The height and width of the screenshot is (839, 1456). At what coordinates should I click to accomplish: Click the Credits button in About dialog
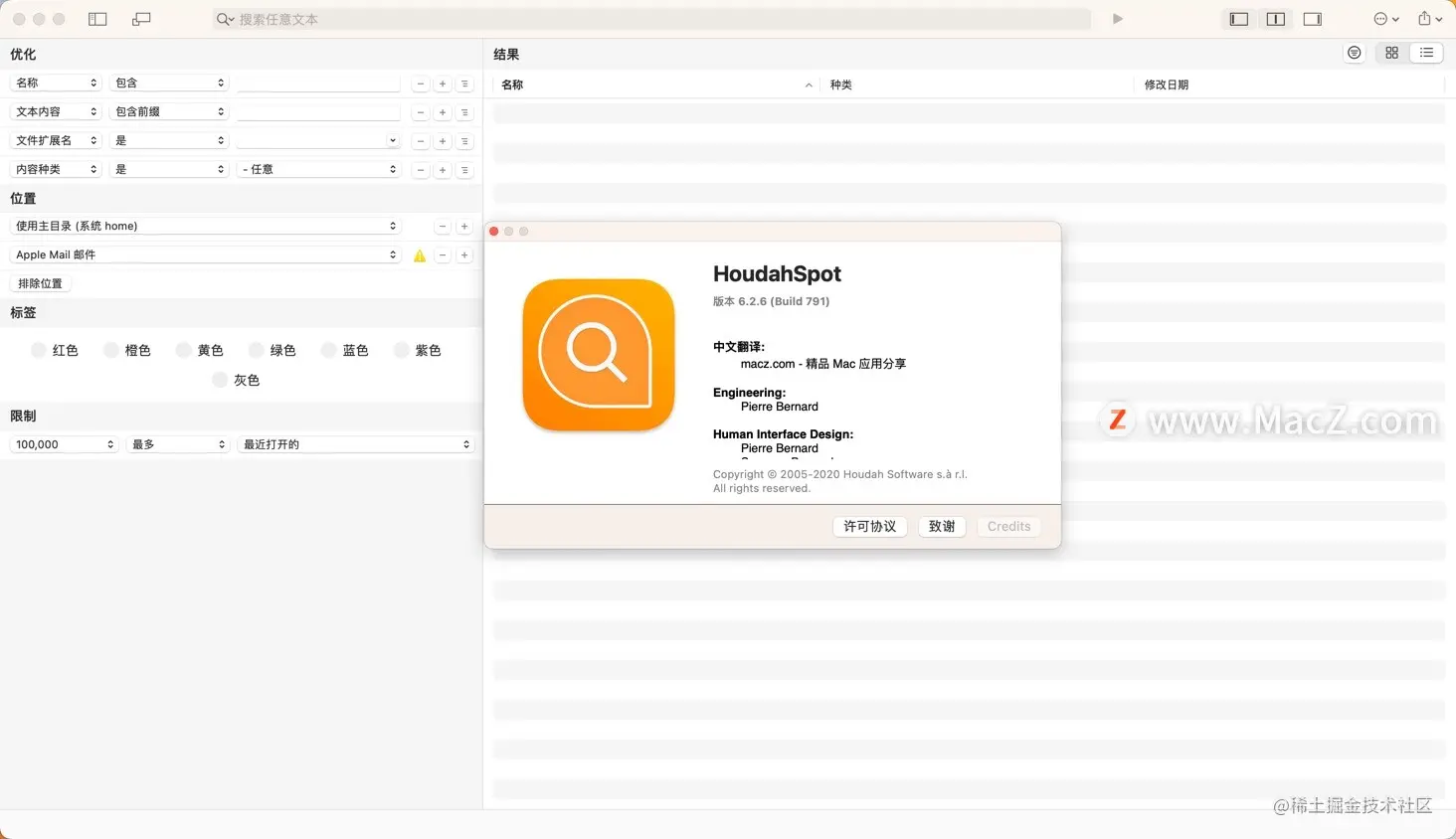1008,526
